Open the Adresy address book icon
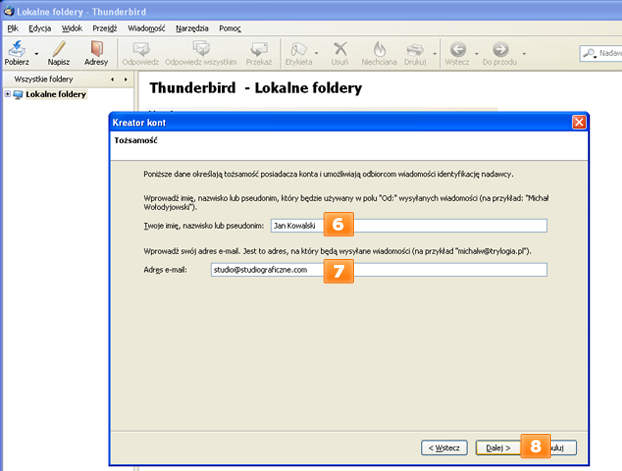The image size is (622, 471). pyautogui.click(x=96, y=49)
